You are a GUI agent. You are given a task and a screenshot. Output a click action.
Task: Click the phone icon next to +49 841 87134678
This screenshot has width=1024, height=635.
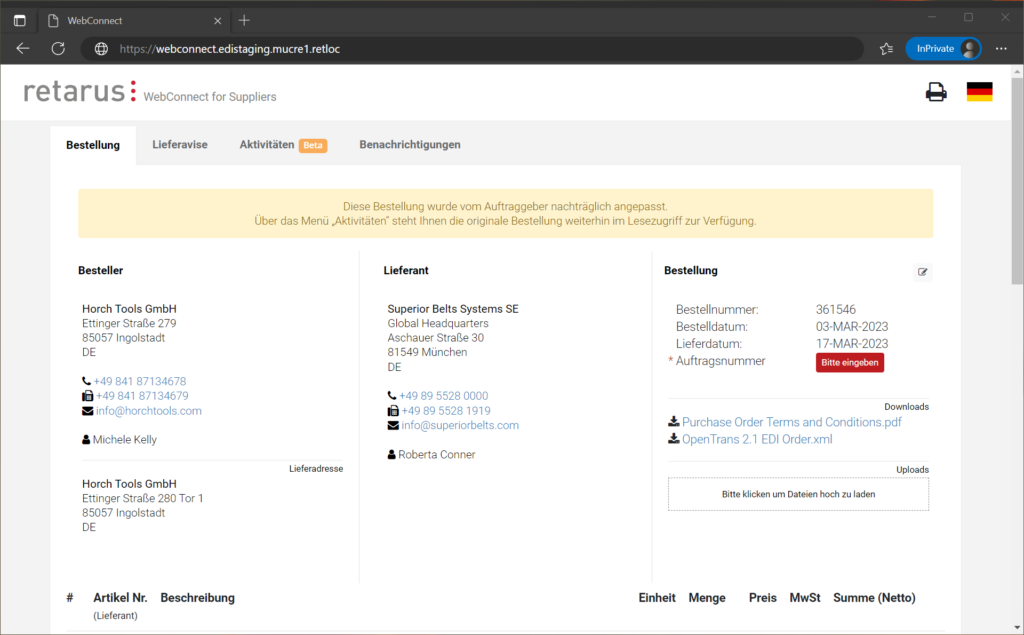tap(86, 381)
